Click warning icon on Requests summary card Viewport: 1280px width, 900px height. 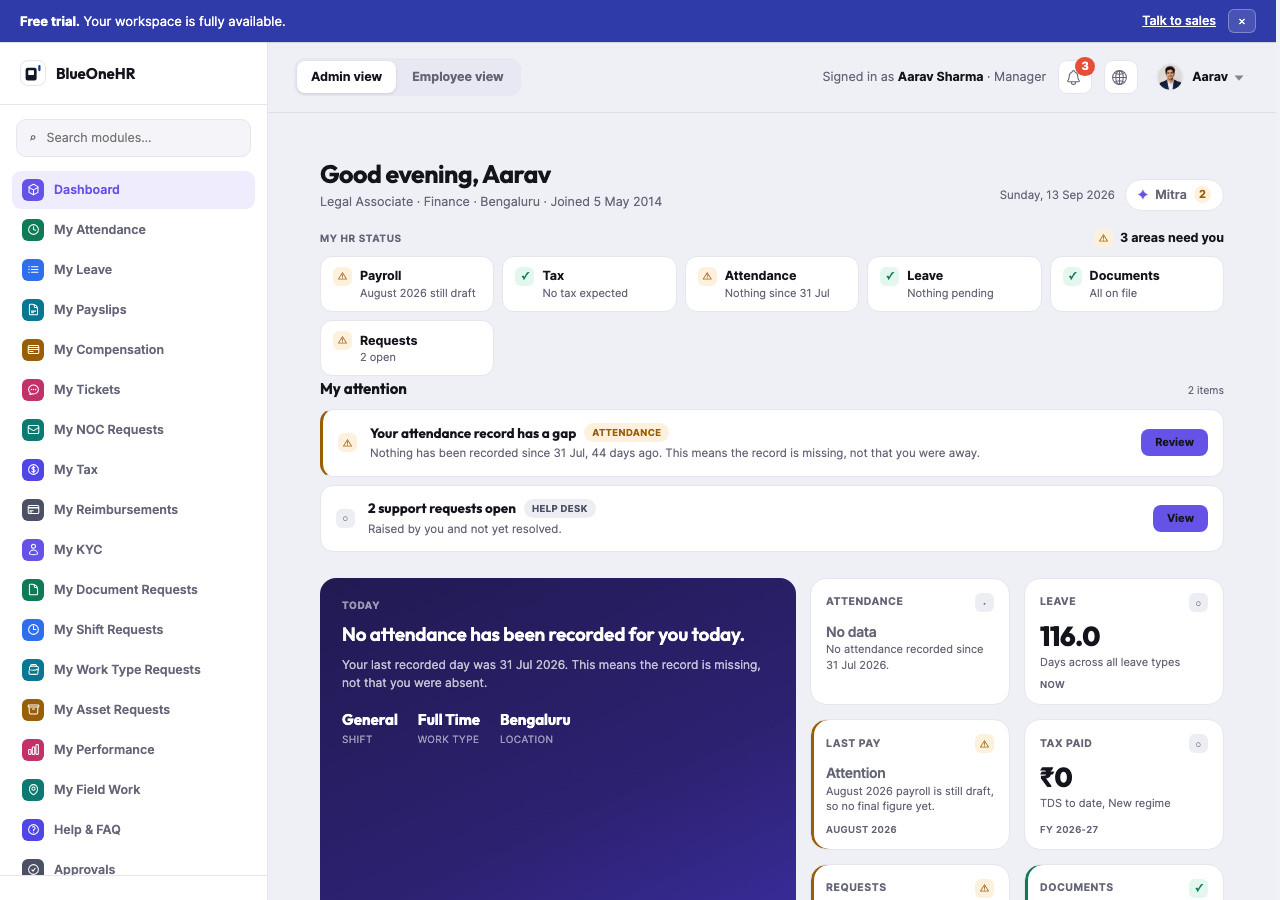(984, 888)
